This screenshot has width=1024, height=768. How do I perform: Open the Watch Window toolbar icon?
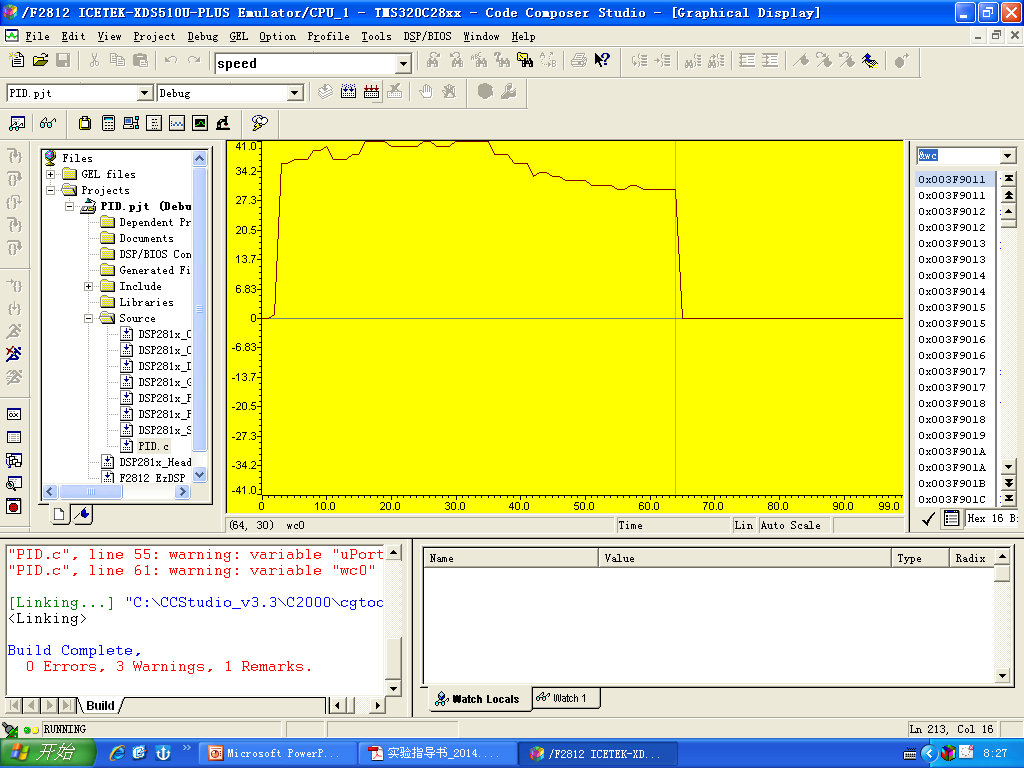tap(17, 123)
